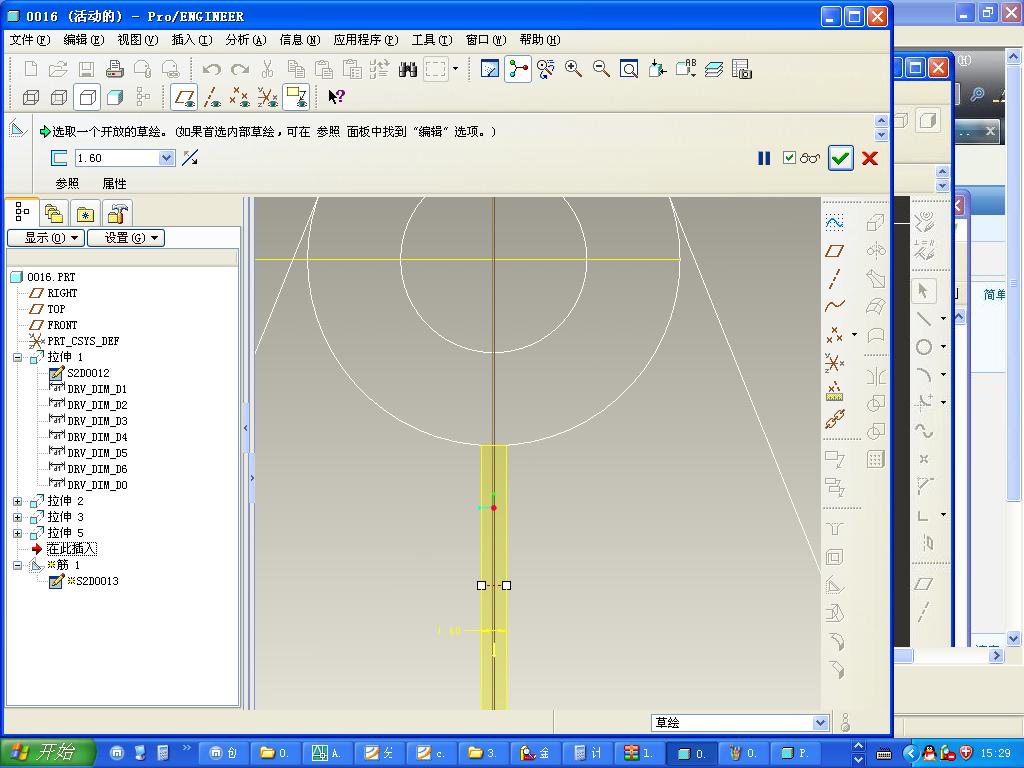Open the 工具(T) menu
Screen dimensions: 1024x768
pyautogui.click(x=432, y=40)
